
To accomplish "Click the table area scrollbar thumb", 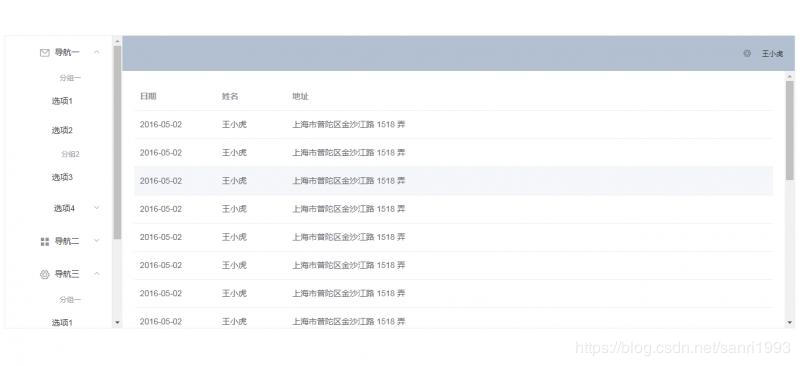I will [x=790, y=130].
